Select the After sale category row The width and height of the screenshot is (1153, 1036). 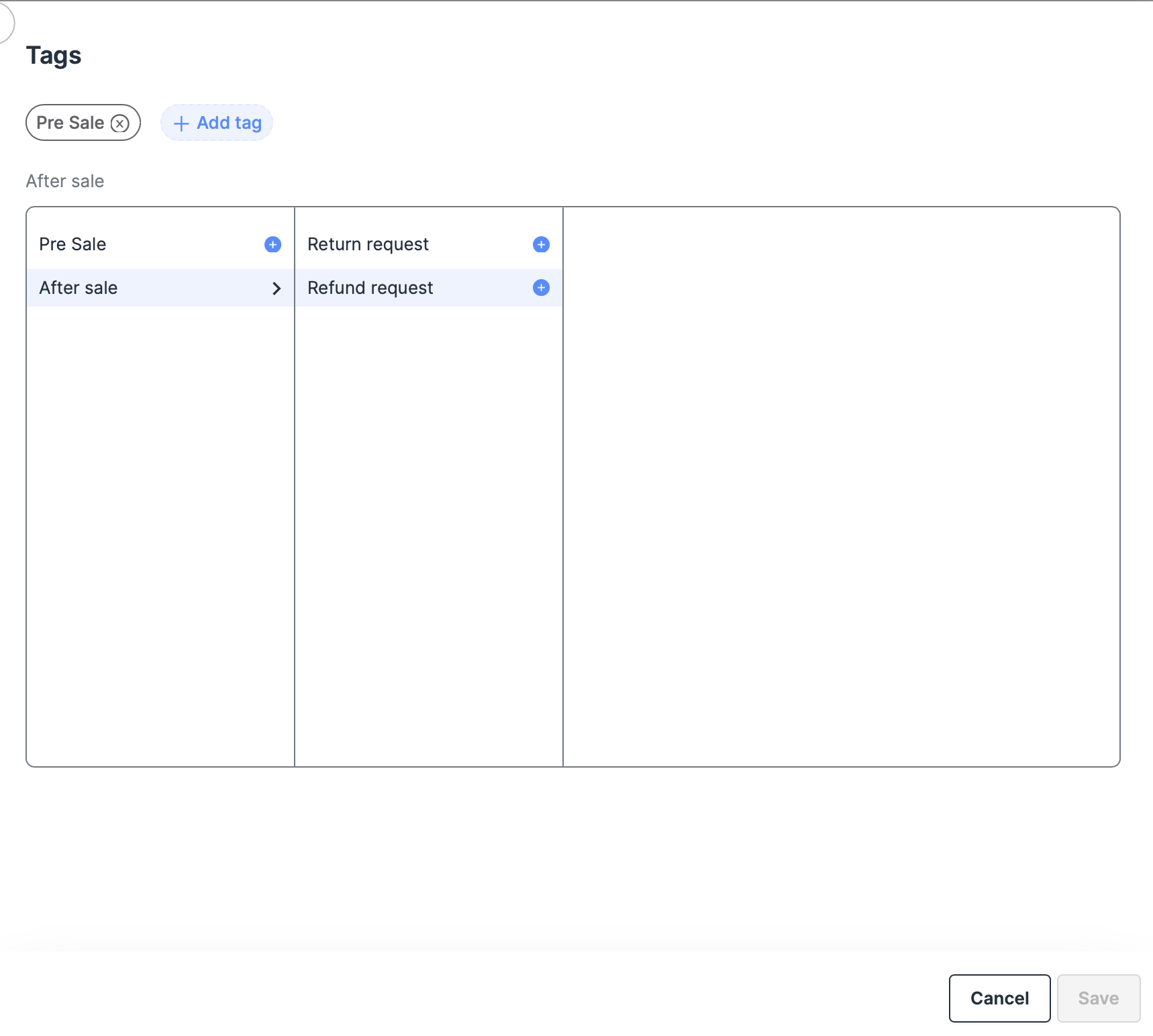134,288
